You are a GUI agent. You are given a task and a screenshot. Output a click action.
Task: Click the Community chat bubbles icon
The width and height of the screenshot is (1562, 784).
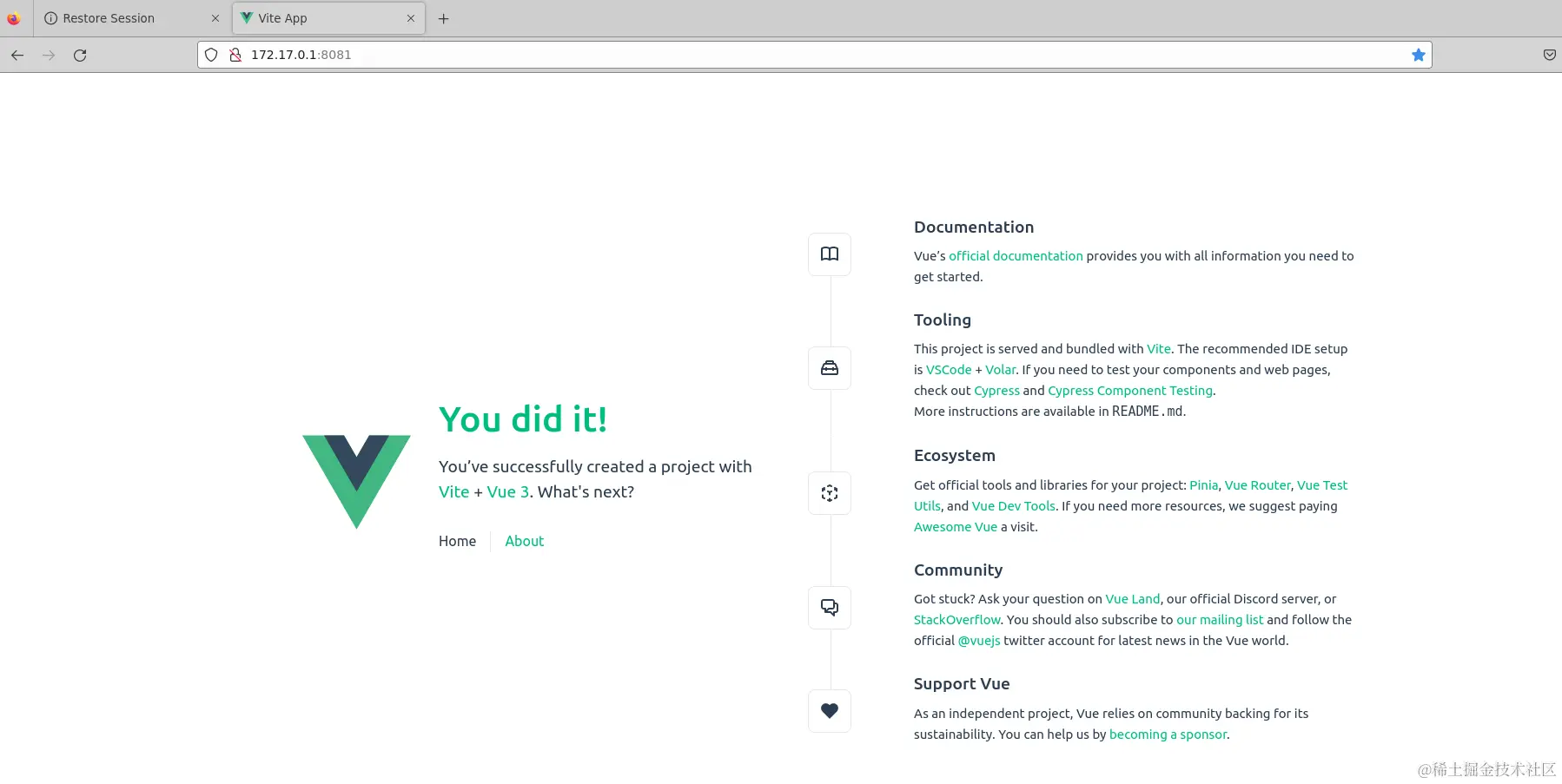coord(830,608)
